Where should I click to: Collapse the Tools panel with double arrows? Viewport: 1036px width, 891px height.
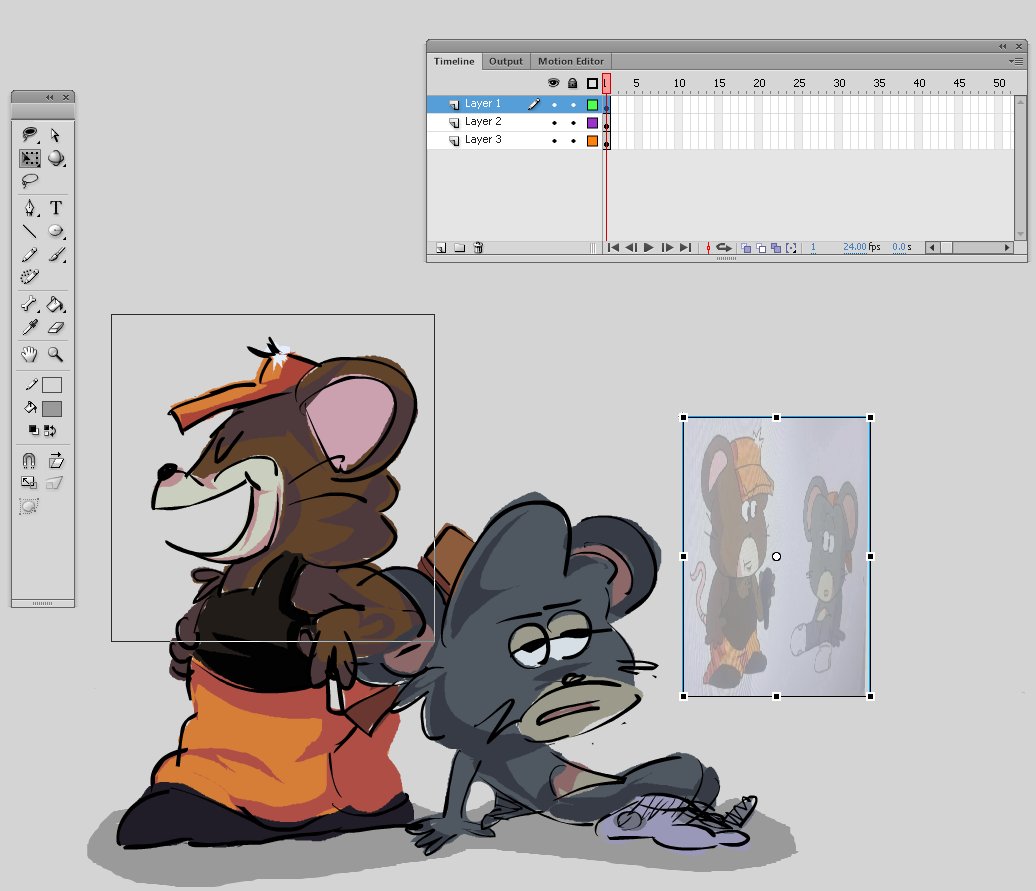(50, 97)
